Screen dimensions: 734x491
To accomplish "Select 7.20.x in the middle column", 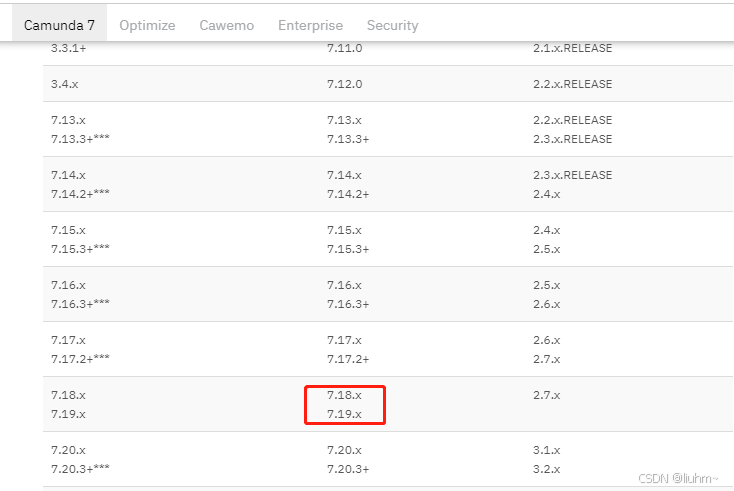I will pos(344,450).
